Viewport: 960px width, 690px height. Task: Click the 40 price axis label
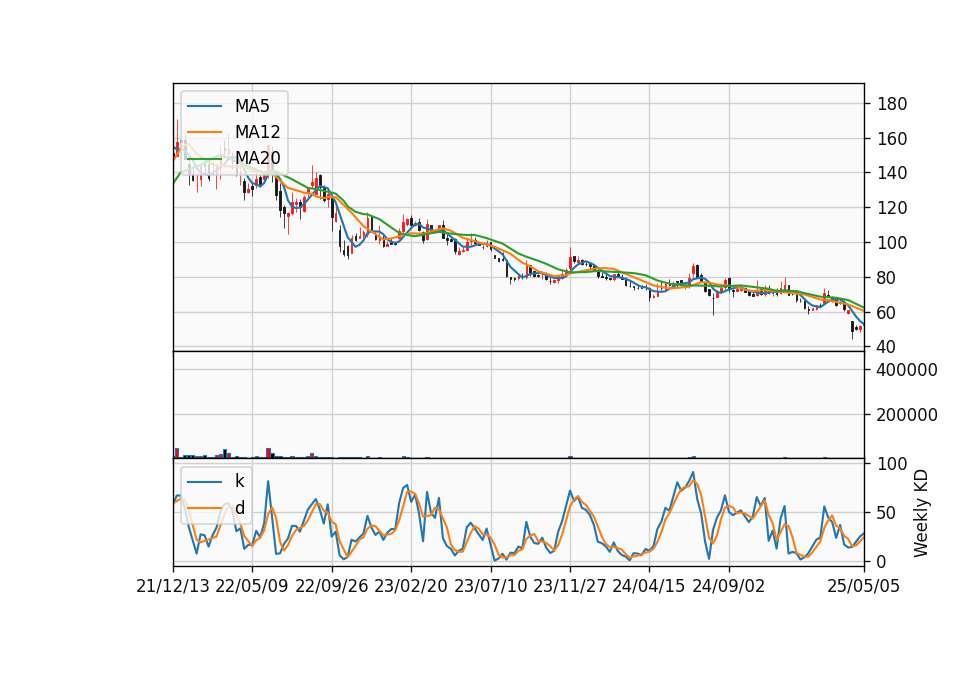point(887,347)
